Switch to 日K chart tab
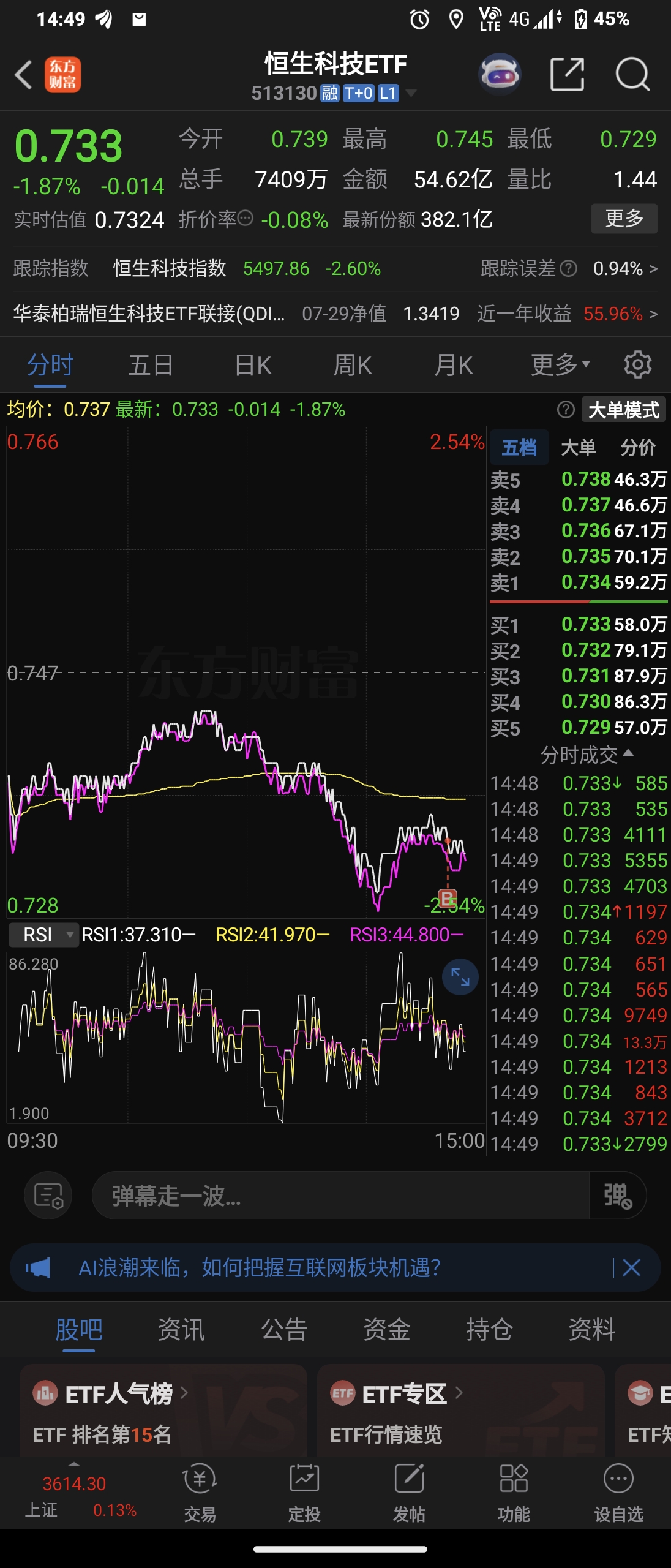Viewport: 671px width, 1568px height. [253, 365]
